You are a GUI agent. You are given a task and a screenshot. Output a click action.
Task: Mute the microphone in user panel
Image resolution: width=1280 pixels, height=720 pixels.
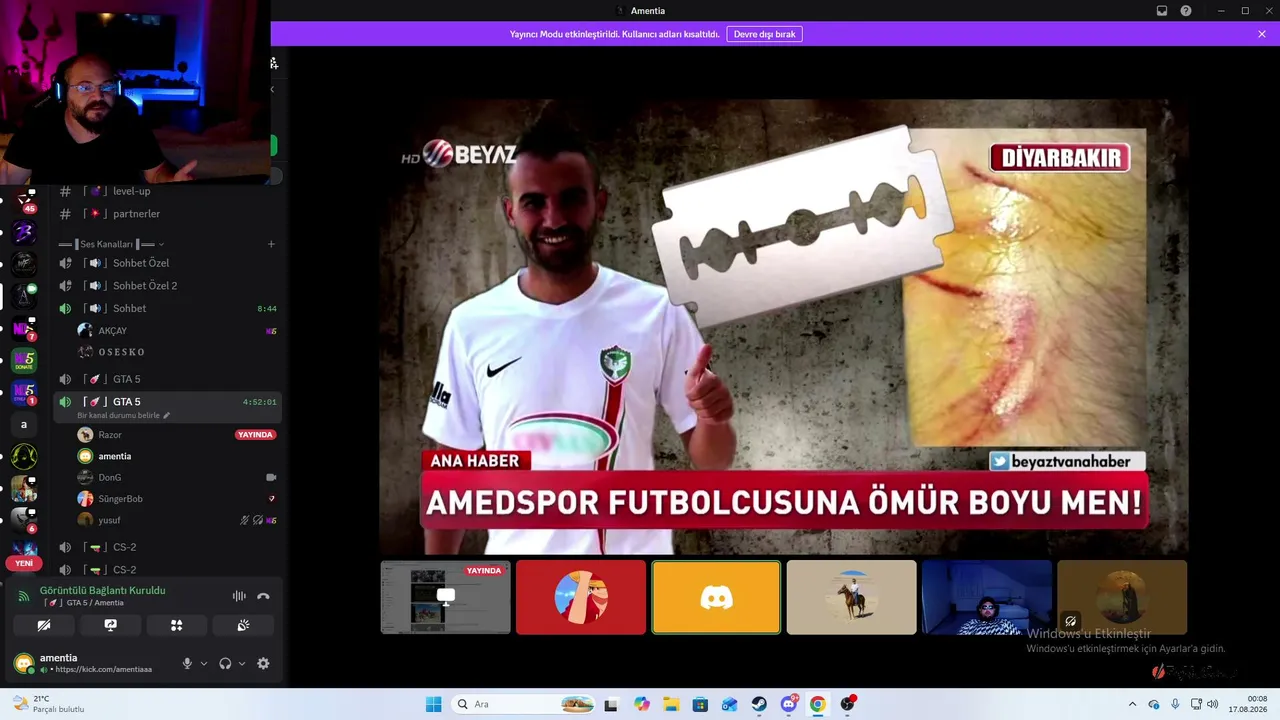point(187,663)
